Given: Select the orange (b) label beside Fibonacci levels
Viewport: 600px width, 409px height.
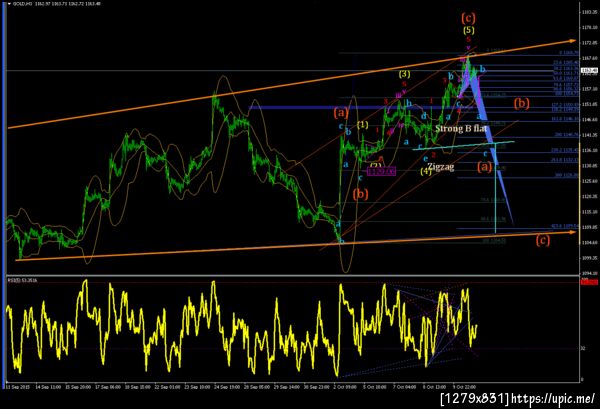Looking at the screenshot, I should point(522,103).
